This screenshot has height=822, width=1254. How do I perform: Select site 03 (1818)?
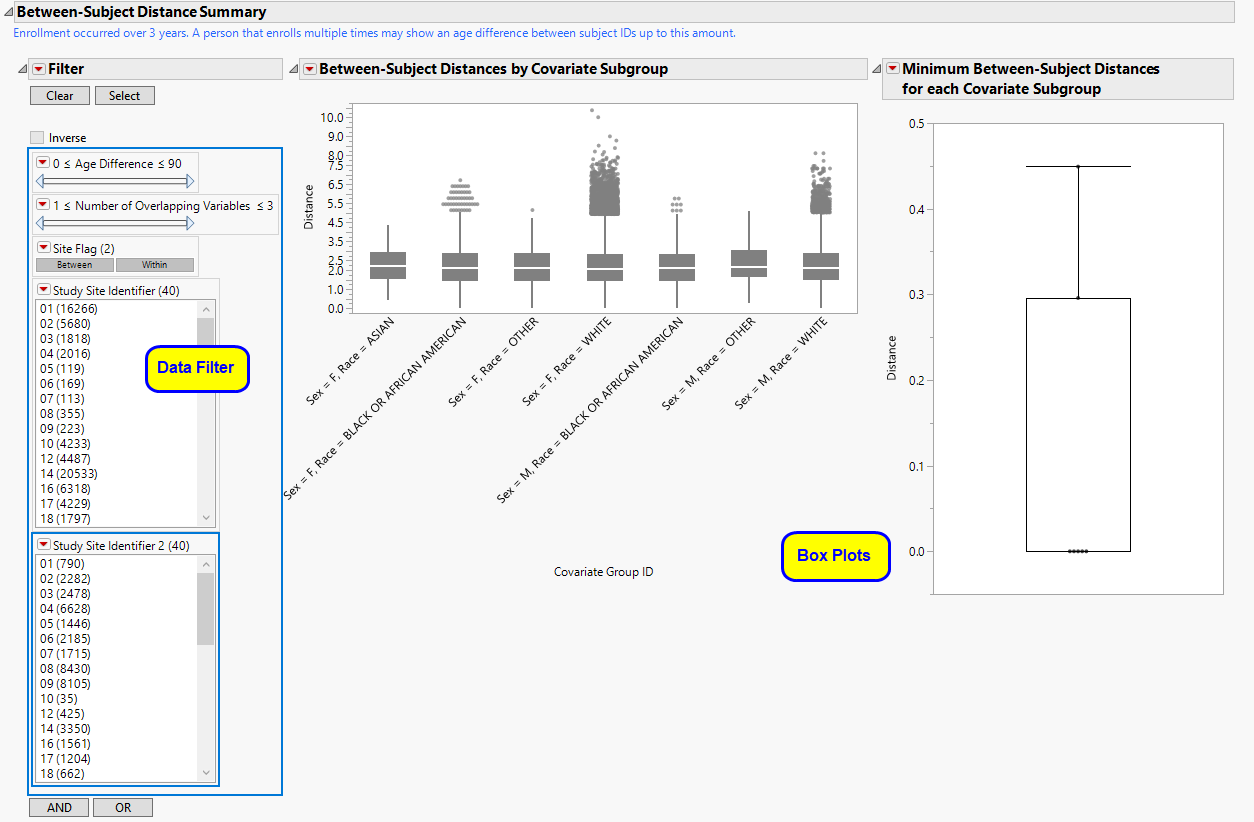[x=65, y=339]
